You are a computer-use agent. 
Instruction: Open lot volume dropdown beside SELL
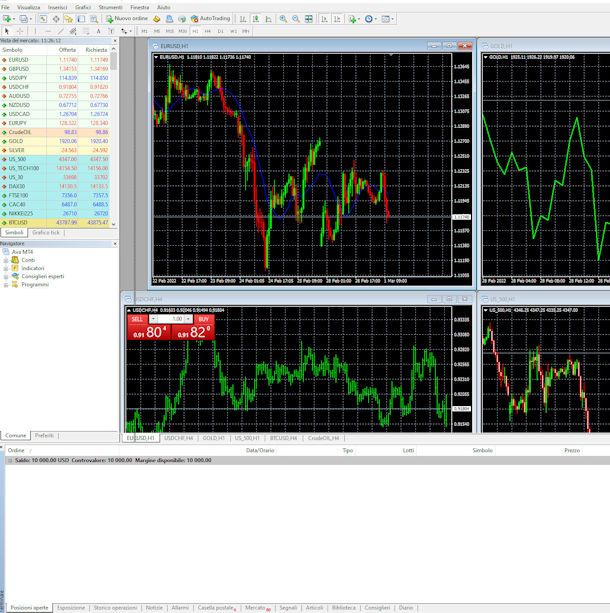tap(153, 319)
